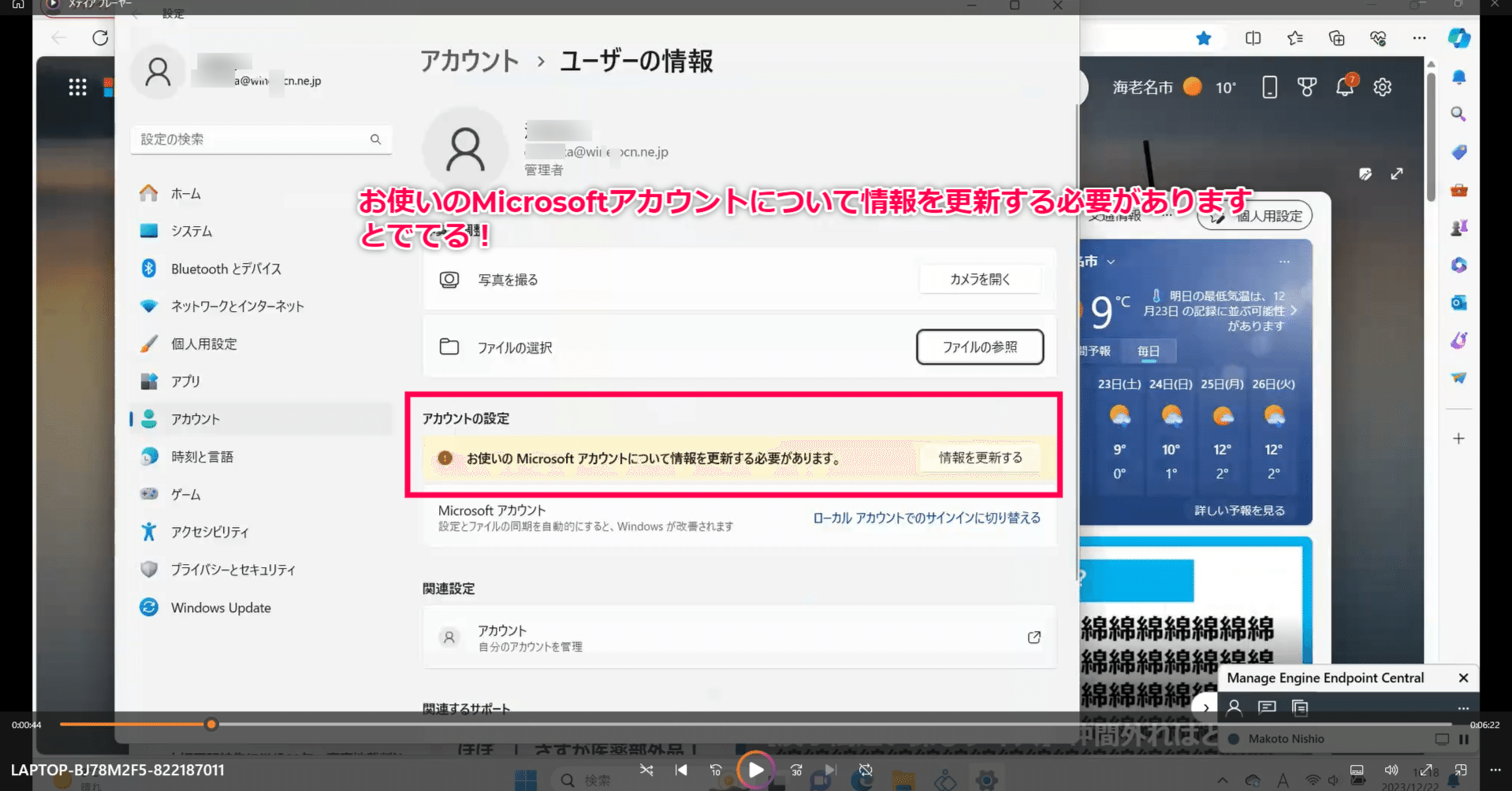This screenshot has height=791, width=1512.
Task: Open the media player volume control
Action: pos(1391,770)
